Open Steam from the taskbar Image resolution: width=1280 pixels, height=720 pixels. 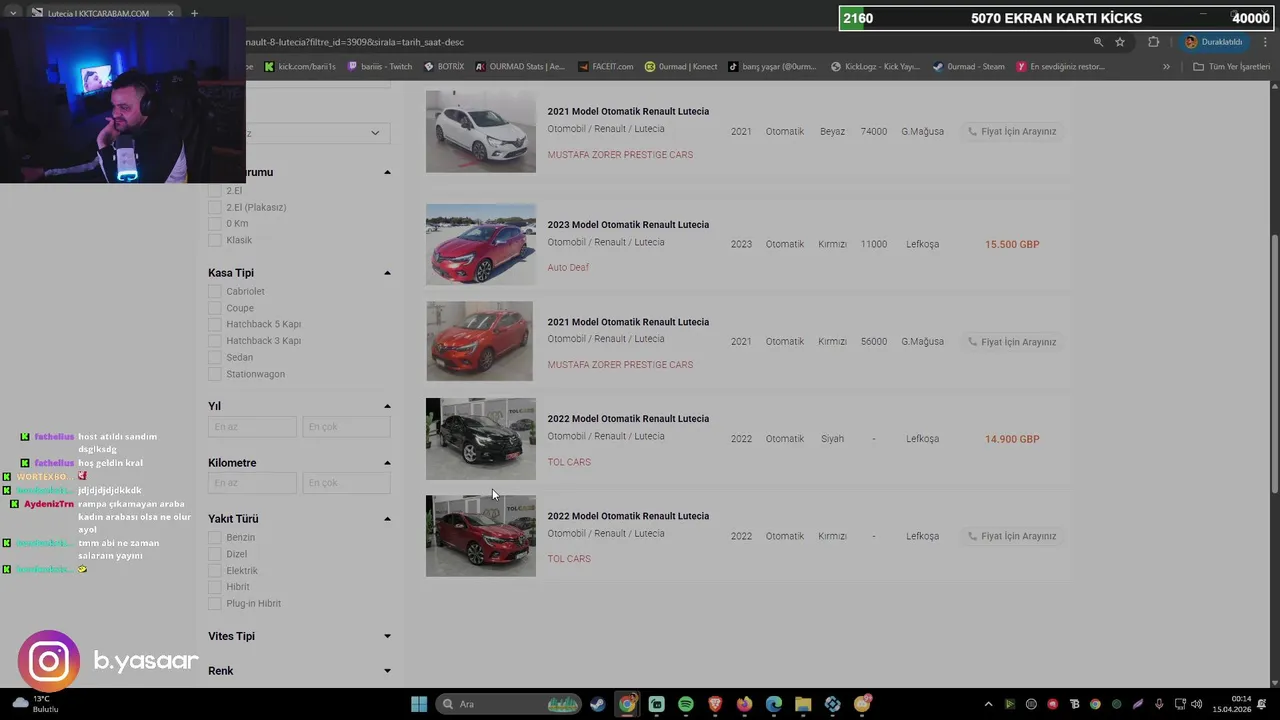pos(597,704)
